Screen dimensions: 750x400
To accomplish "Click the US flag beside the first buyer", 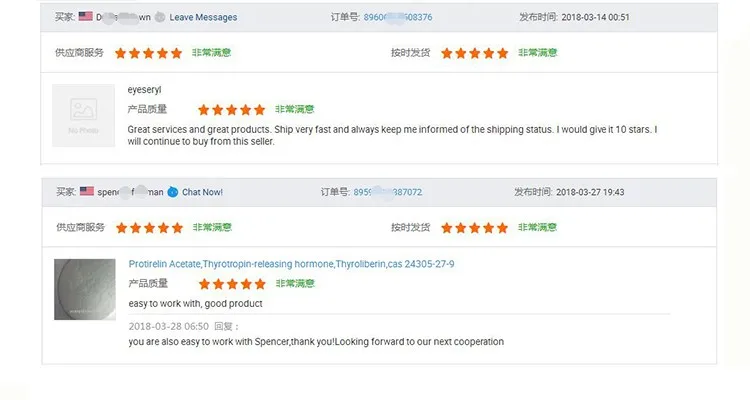I will click(86, 17).
